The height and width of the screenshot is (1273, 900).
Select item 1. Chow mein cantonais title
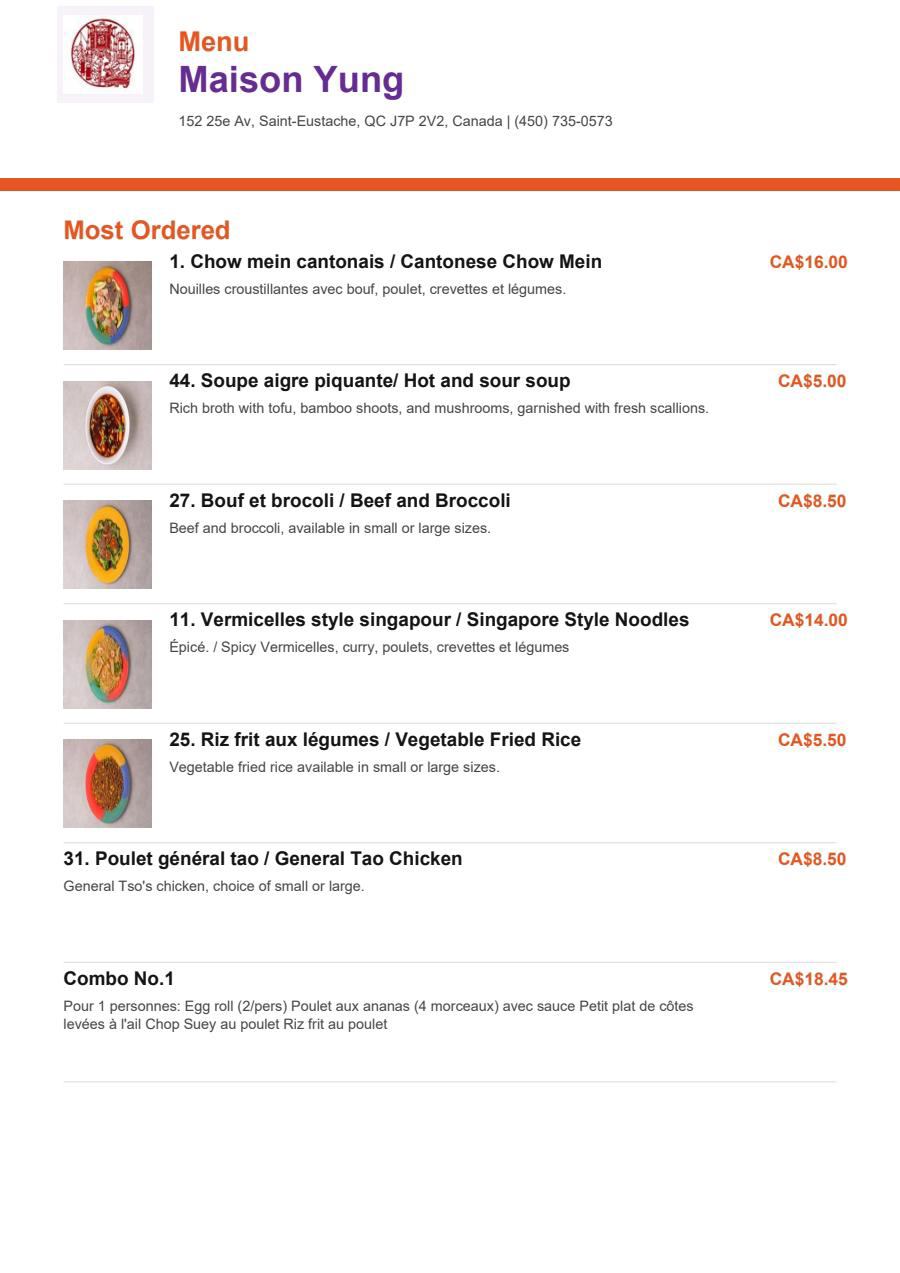click(385, 262)
